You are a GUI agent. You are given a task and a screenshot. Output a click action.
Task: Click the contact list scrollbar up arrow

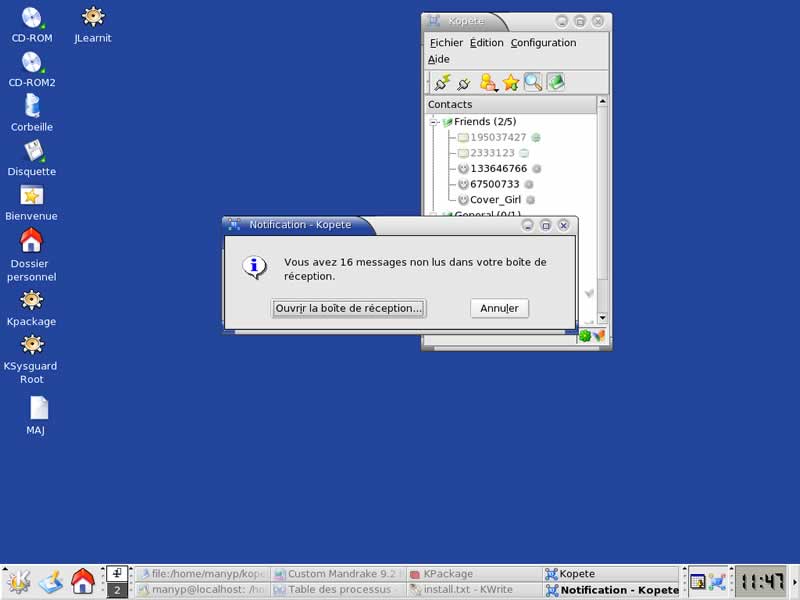point(603,102)
